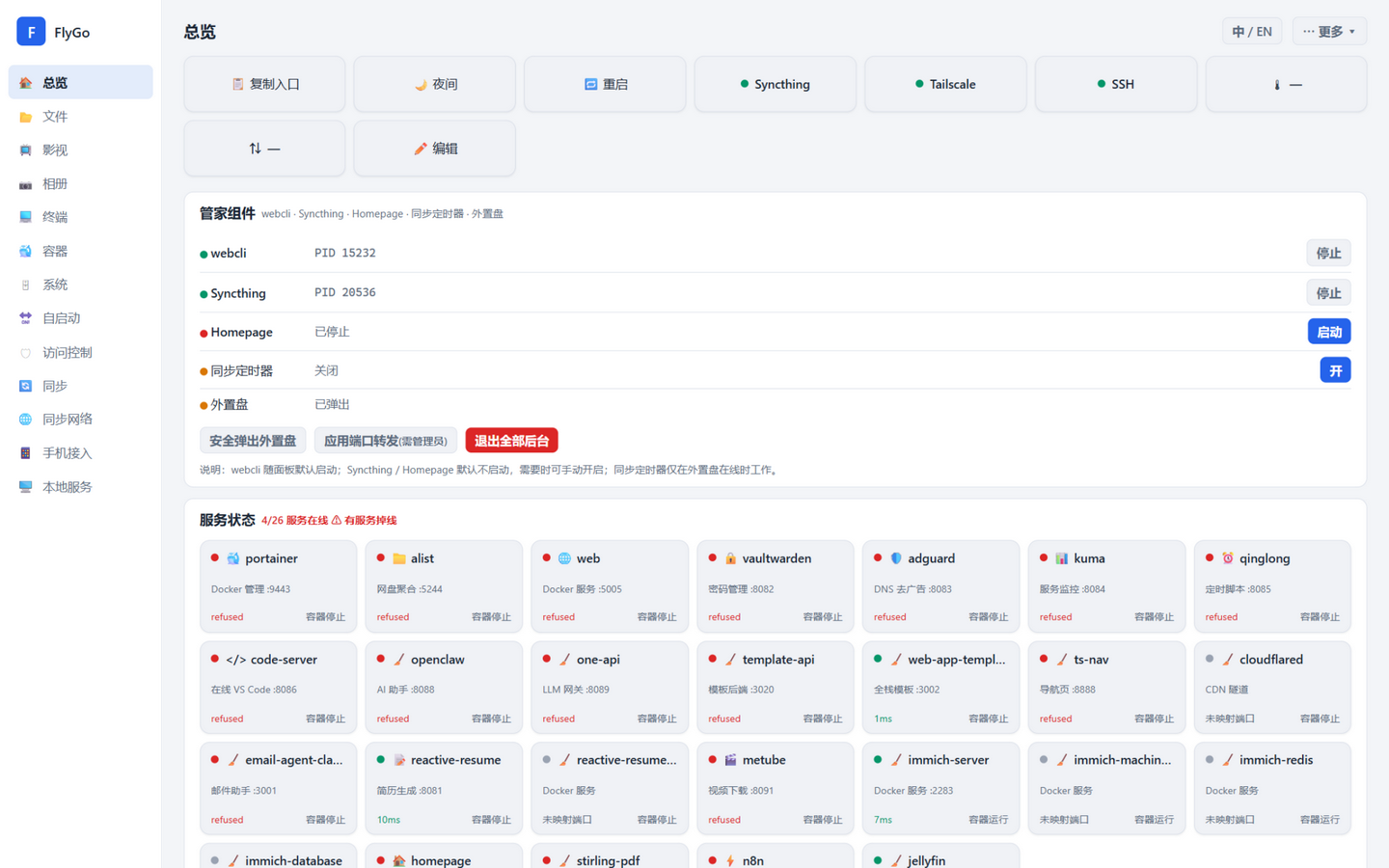Click 安全弹出外置盘 button
Screen dimensions: 1389x868
(x=253, y=441)
